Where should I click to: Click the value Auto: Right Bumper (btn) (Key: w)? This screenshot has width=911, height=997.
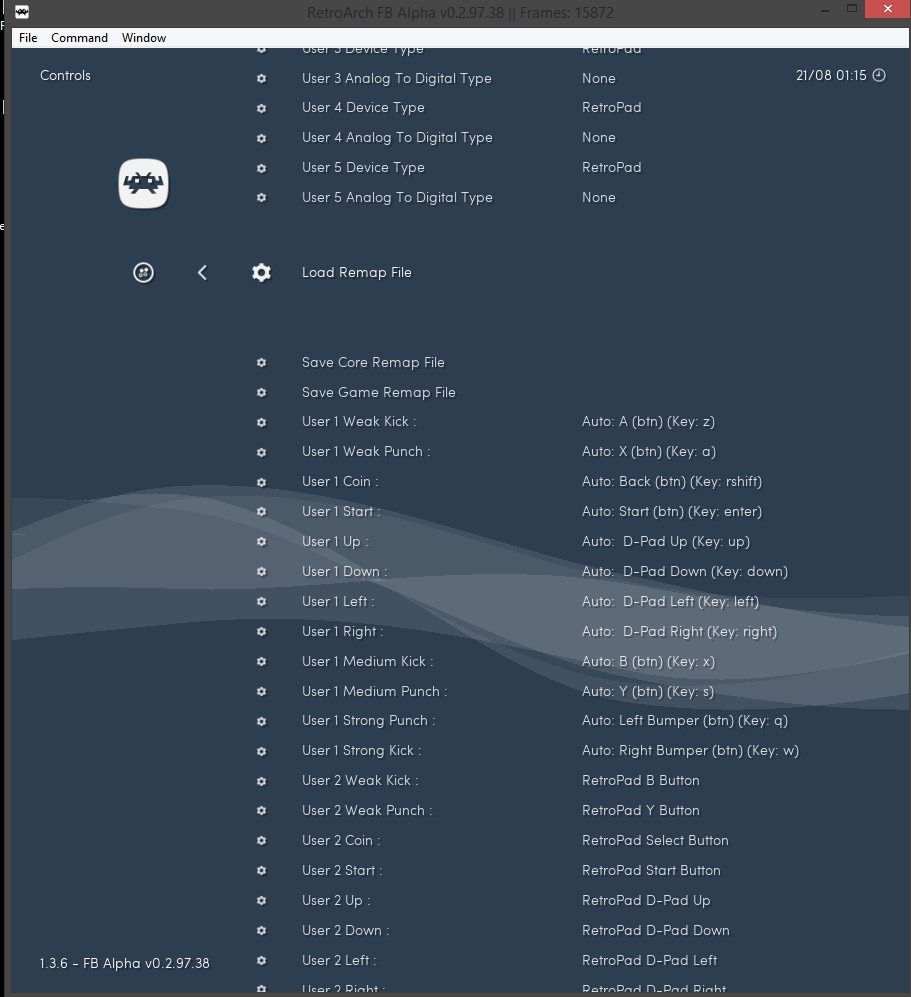pos(690,750)
